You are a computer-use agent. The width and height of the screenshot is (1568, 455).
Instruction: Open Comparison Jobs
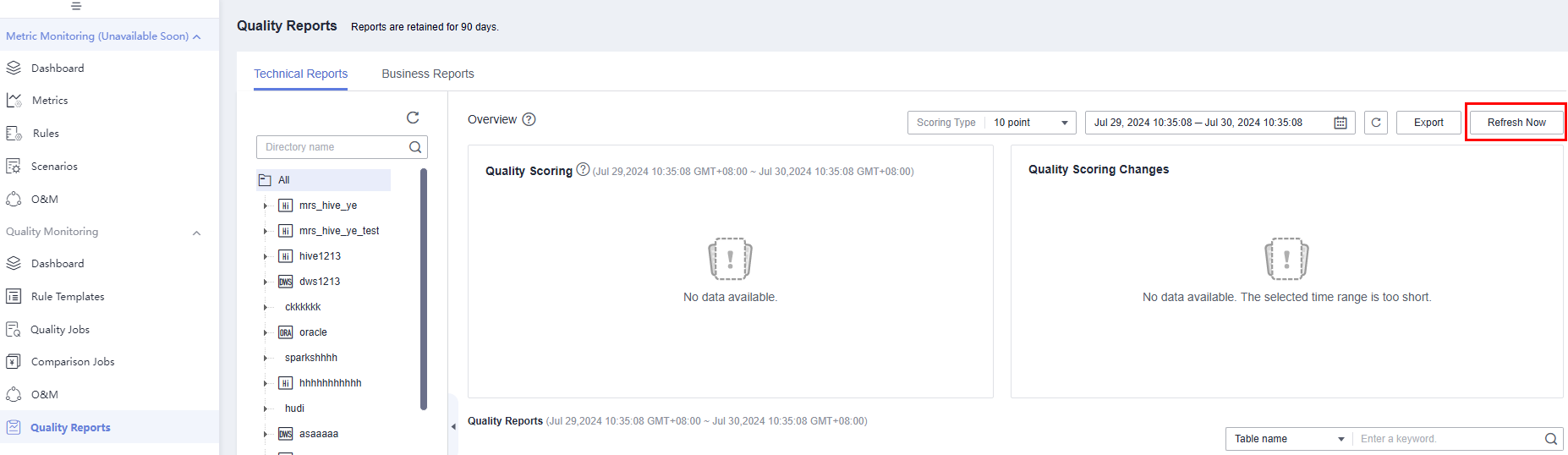73,361
